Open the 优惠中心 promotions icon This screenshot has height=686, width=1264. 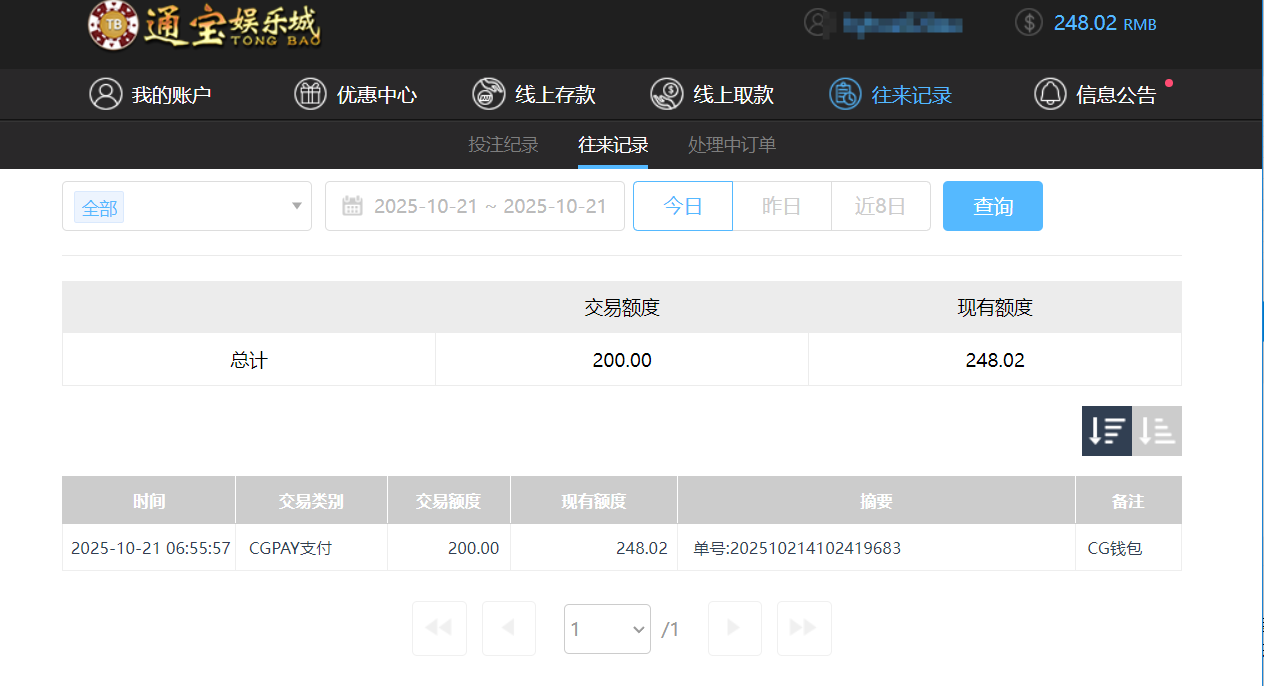[310, 93]
